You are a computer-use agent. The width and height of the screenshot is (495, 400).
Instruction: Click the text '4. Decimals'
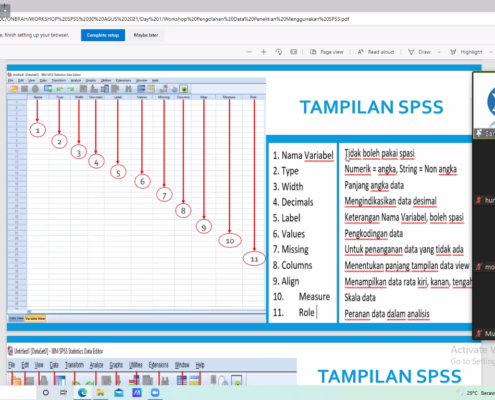pyautogui.click(x=293, y=202)
